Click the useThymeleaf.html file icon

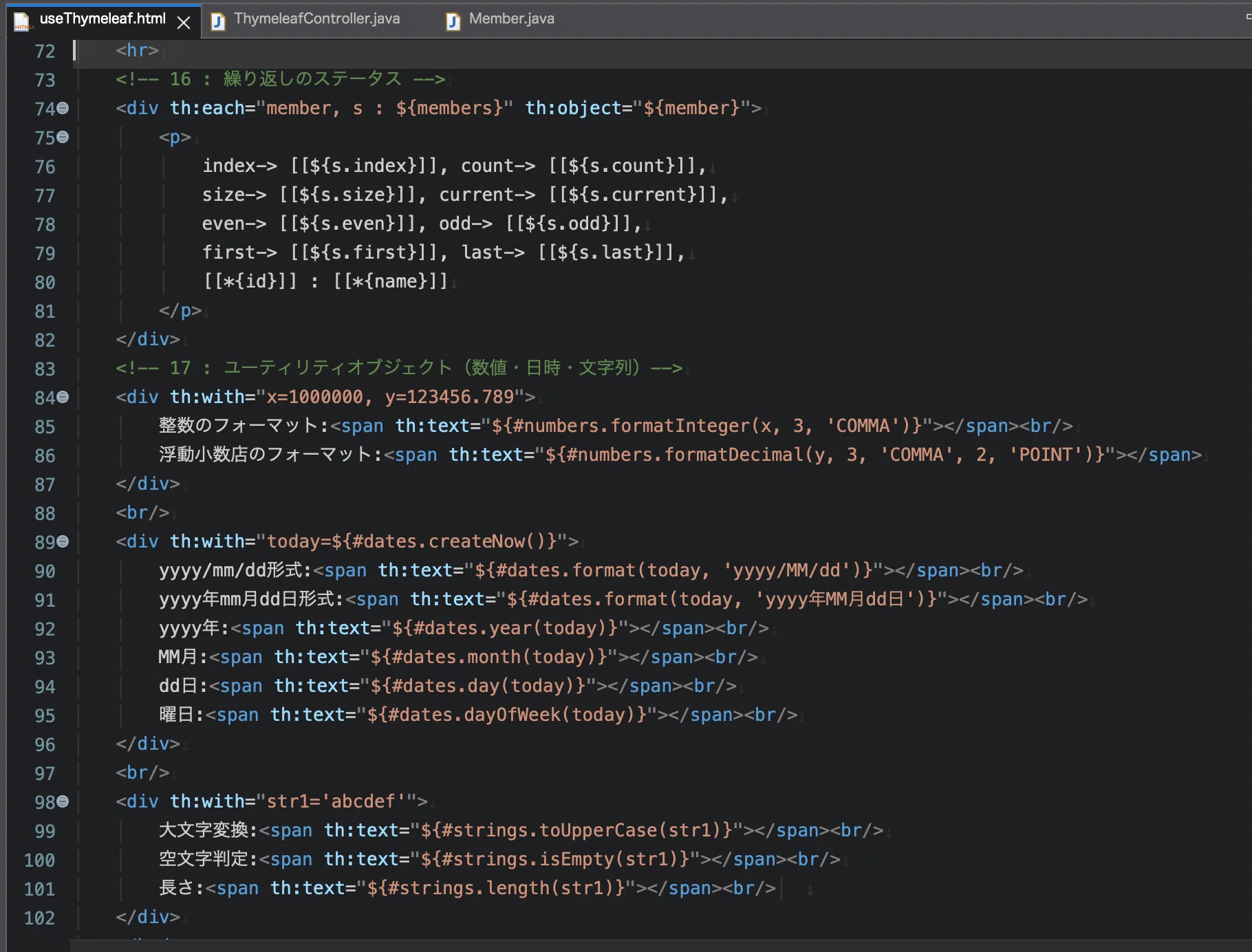click(22, 21)
